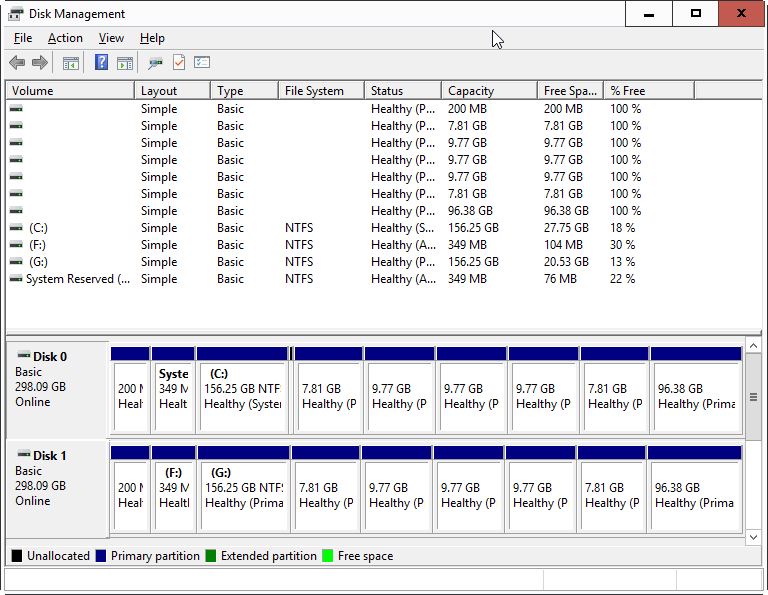
Task: Select the (F:) 349 MB partition on Disk 1
Action: click(x=174, y=489)
